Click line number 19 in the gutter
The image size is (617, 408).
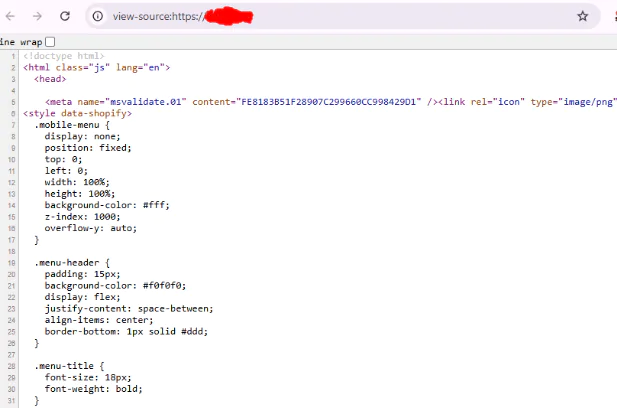(11, 263)
